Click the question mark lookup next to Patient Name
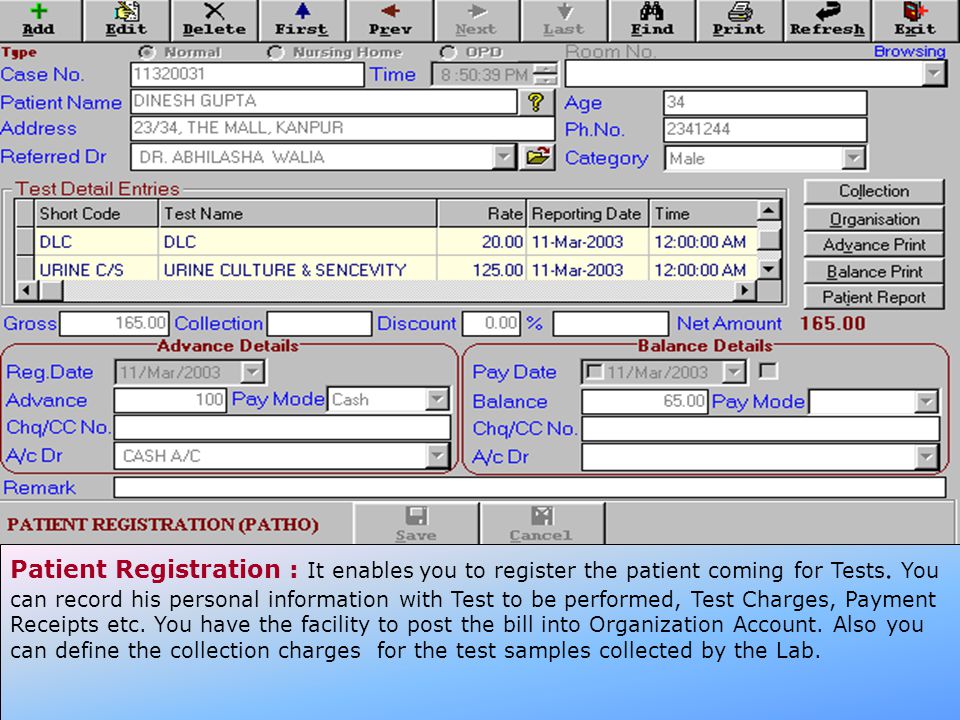The width and height of the screenshot is (960, 720). tap(536, 102)
